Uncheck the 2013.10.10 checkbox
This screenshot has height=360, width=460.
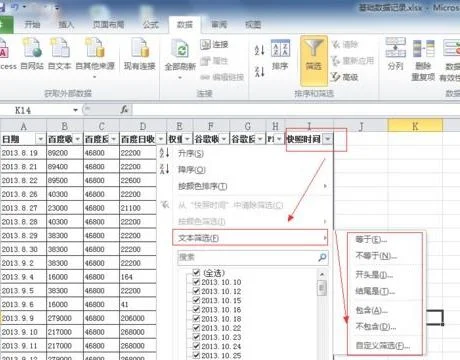point(196,282)
